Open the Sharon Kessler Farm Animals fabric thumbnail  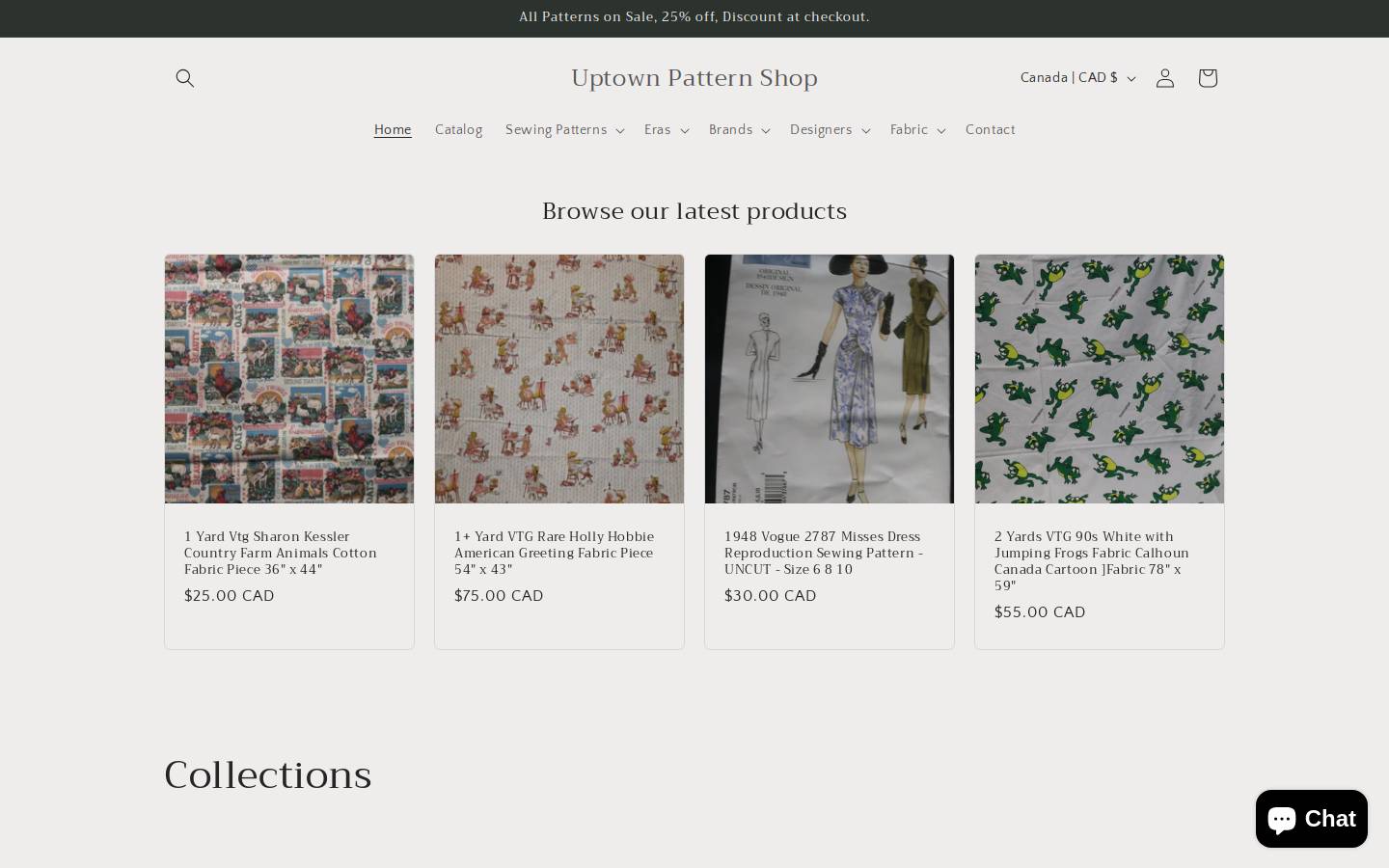(289, 379)
